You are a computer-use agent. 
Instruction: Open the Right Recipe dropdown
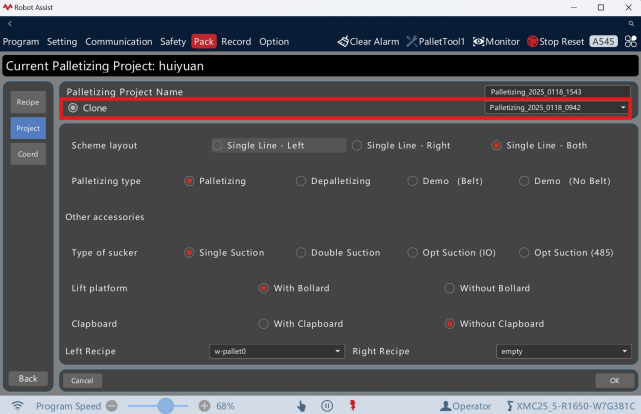click(x=563, y=351)
